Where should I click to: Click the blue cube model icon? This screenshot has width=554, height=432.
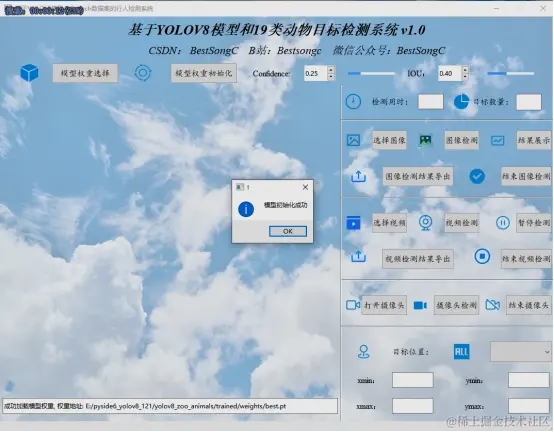[x=29, y=73]
